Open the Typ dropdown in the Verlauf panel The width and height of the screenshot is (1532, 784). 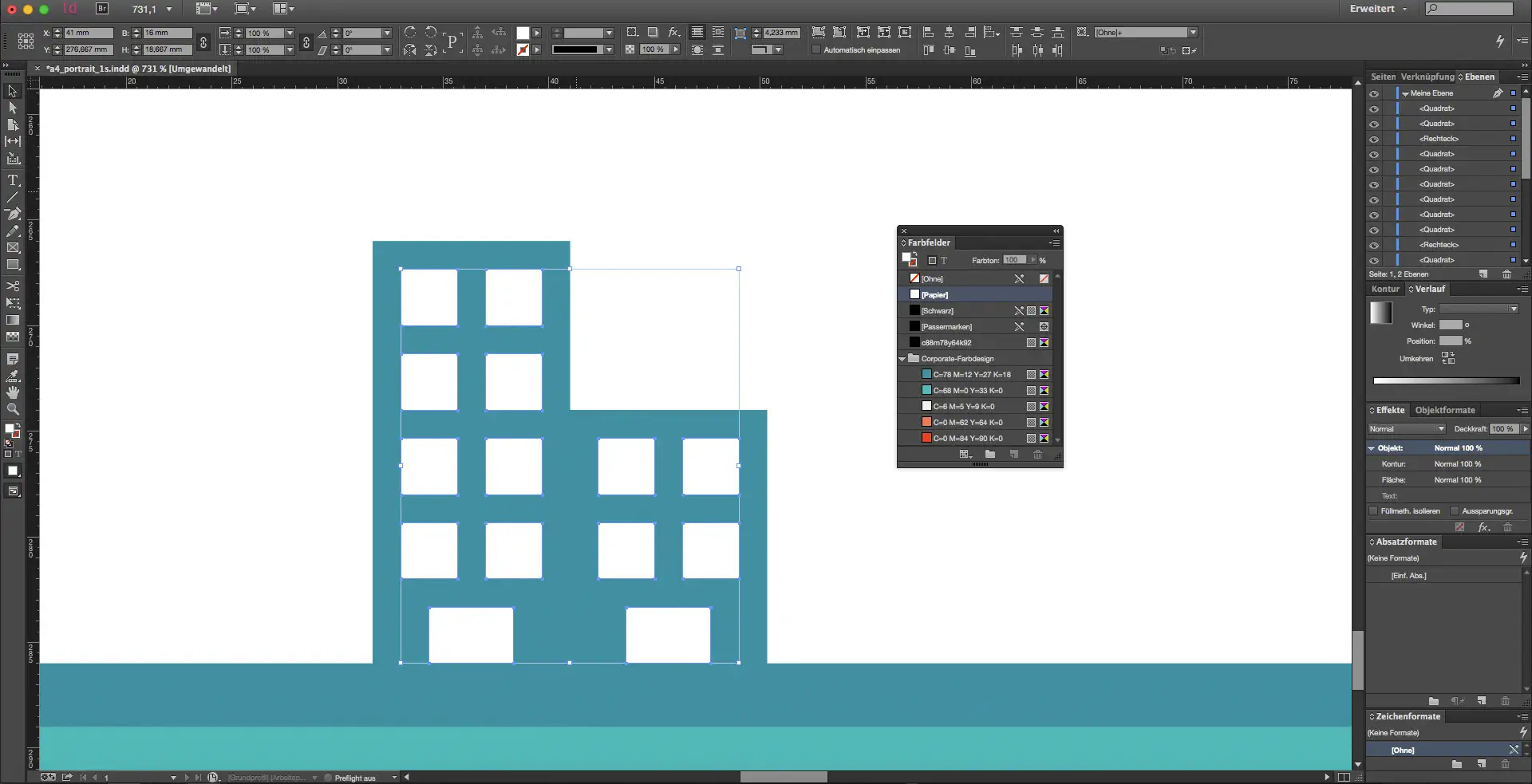pos(1479,309)
